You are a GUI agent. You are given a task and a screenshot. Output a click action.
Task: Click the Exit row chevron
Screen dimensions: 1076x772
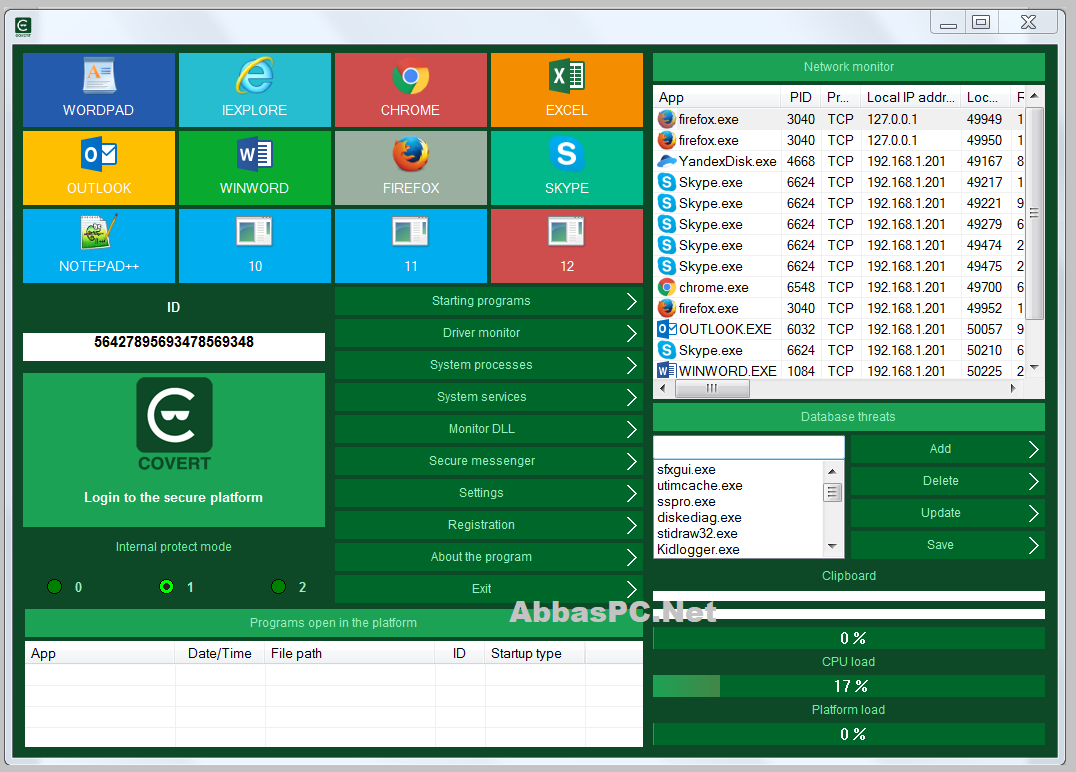(x=631, y=589)
